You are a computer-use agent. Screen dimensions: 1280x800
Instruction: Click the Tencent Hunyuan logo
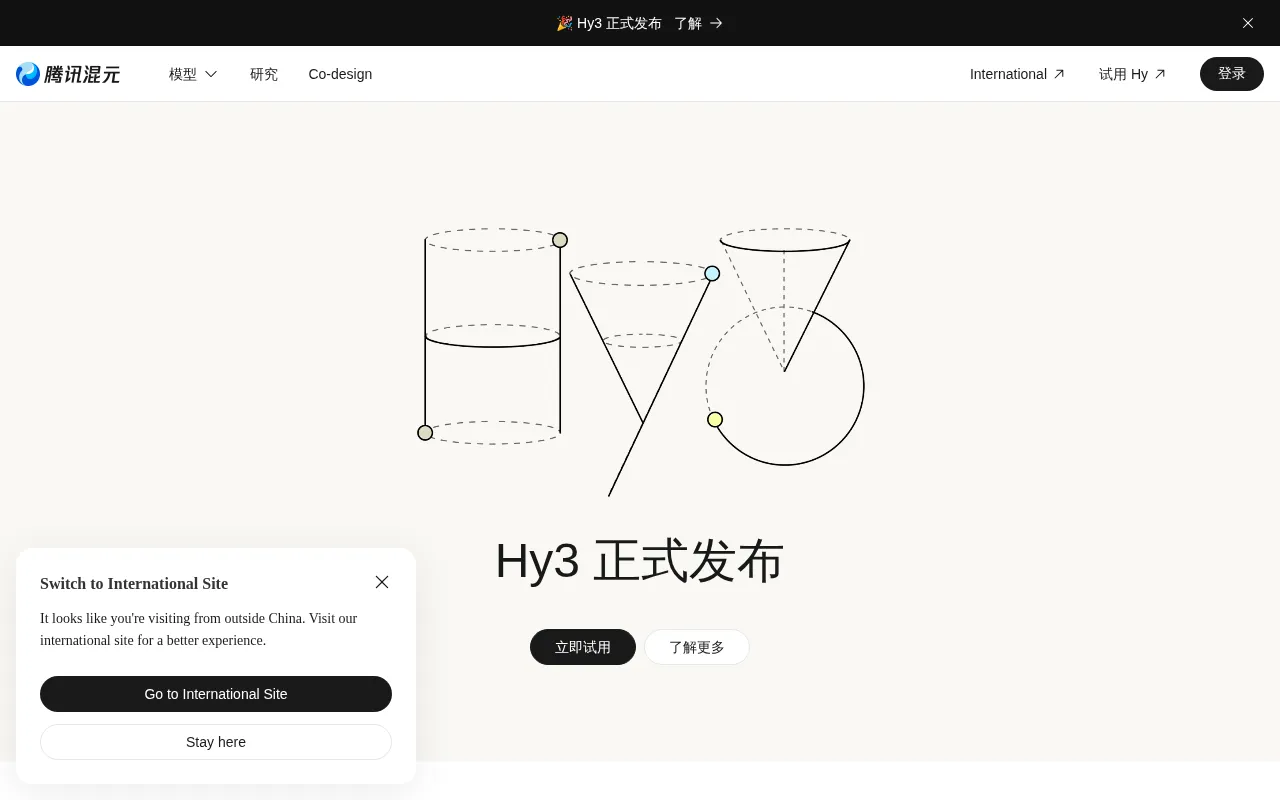click(68, 74)
